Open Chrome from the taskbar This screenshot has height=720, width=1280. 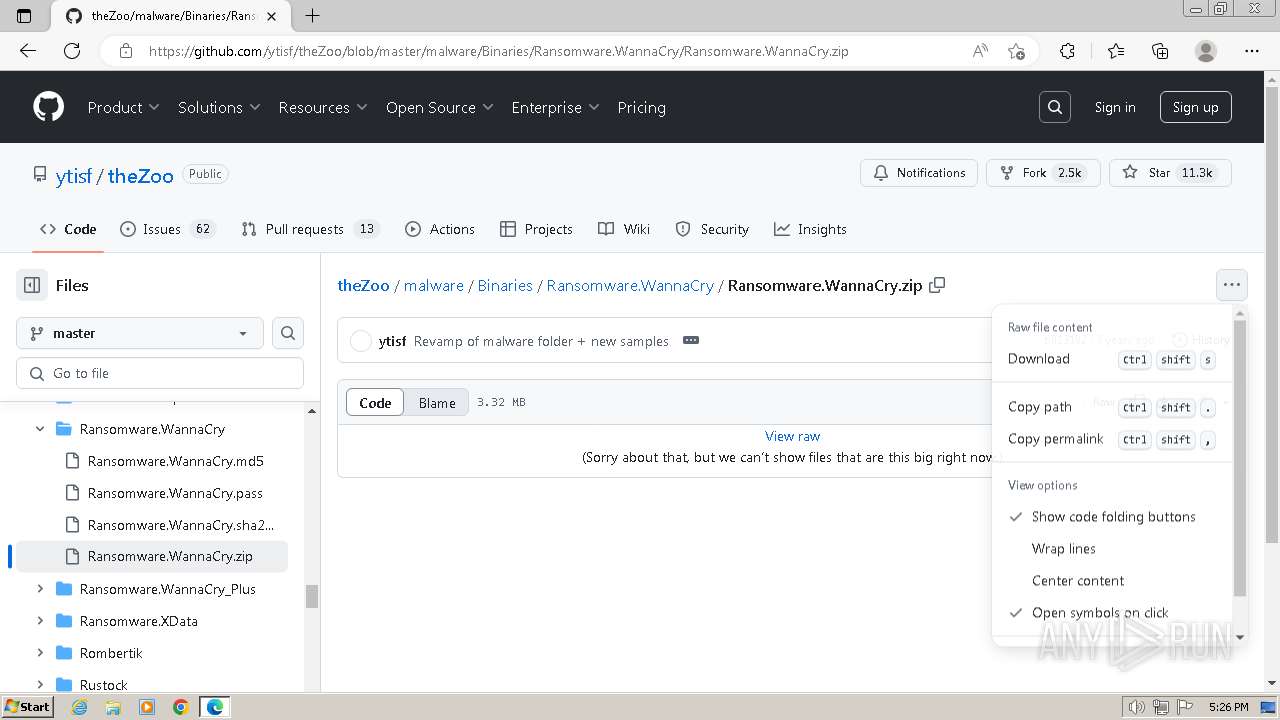point(181,707)
